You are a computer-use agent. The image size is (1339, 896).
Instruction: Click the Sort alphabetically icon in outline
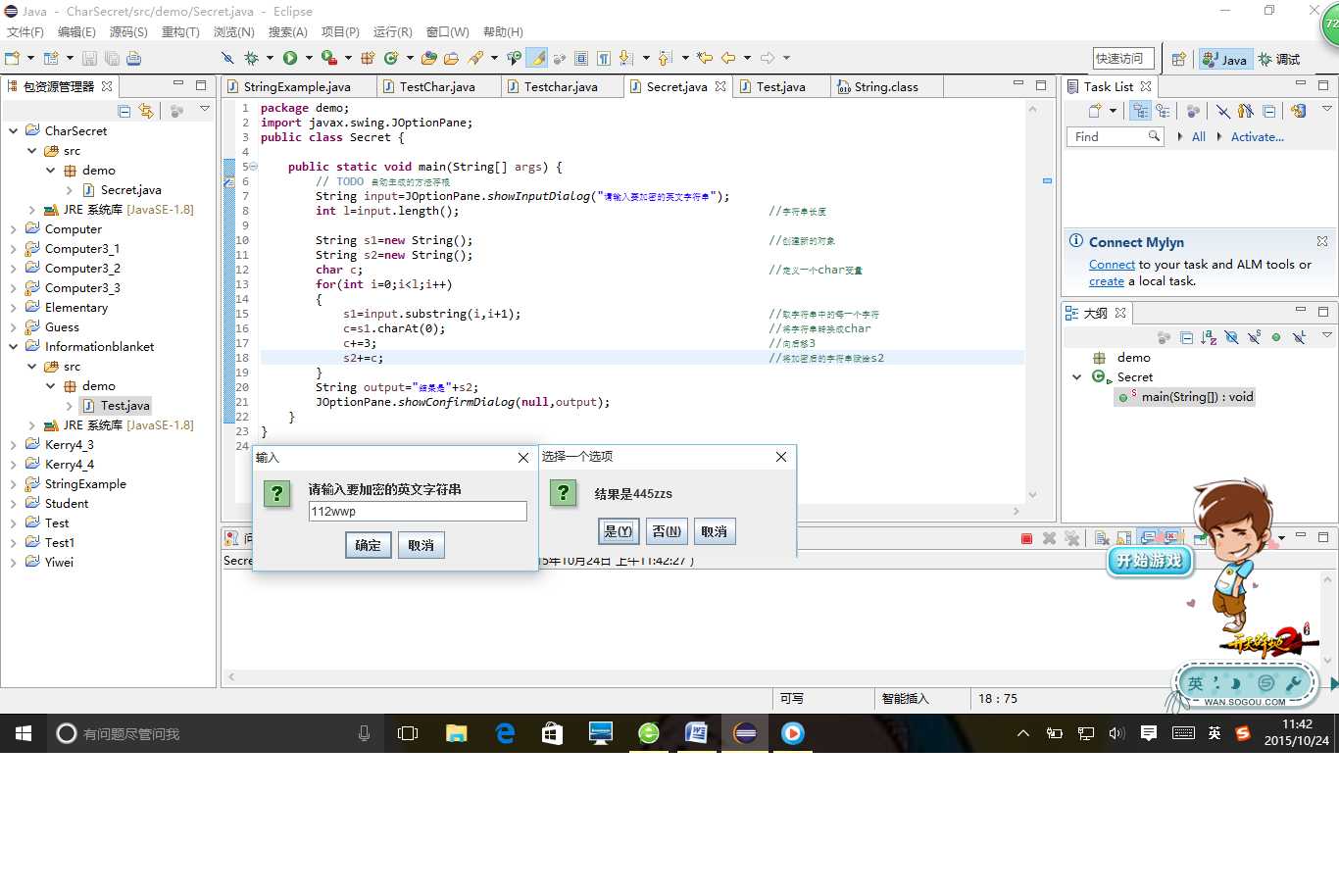pos(1209,337)
